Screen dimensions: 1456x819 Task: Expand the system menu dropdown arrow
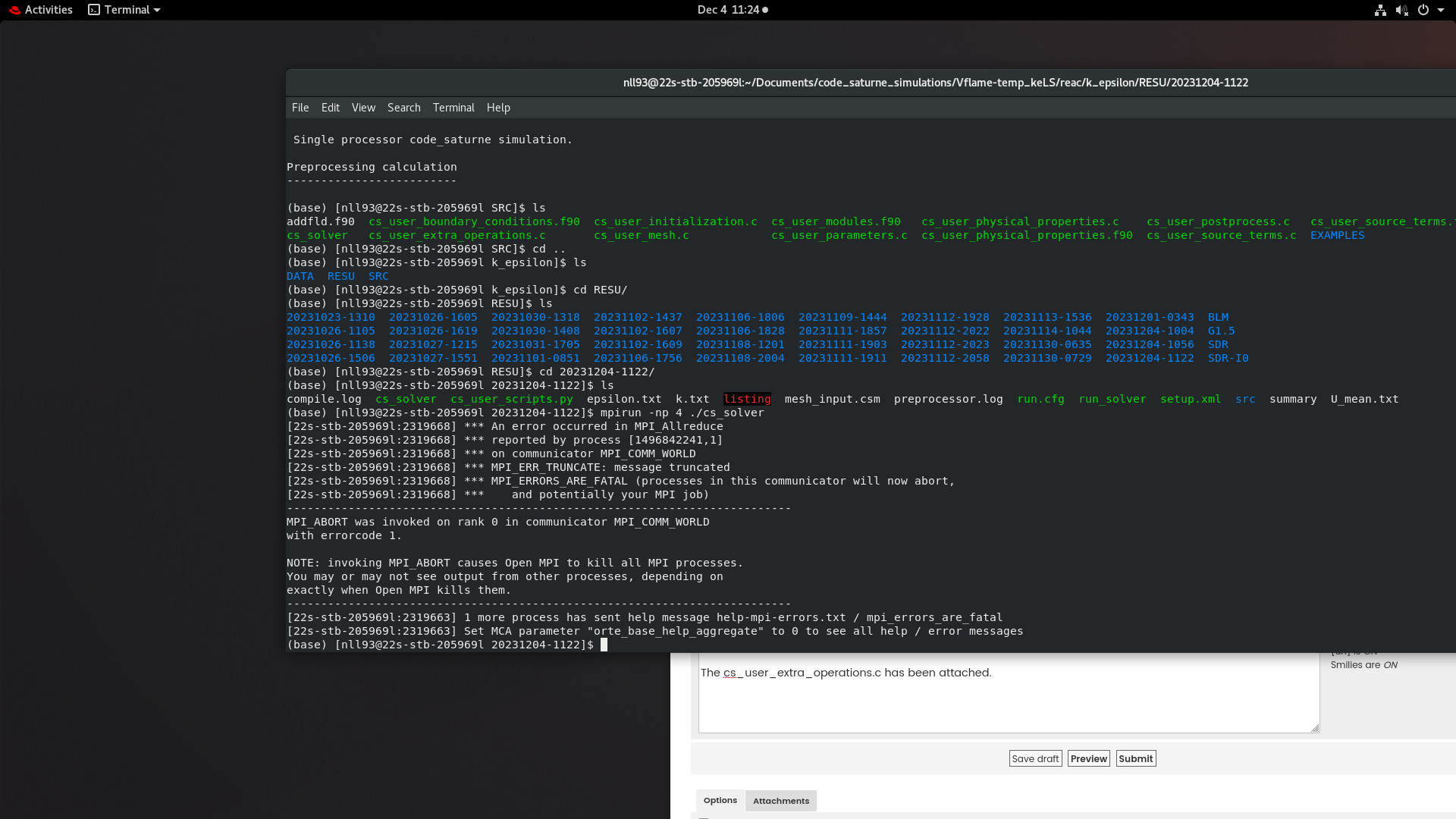point(1441,10)
